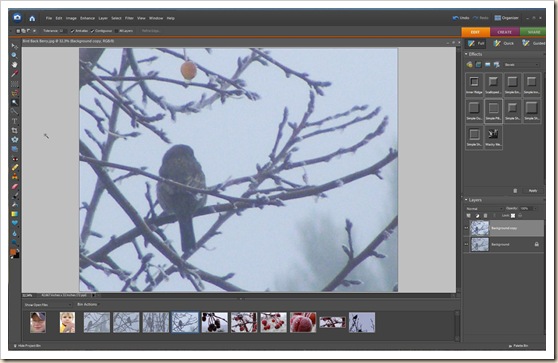The height and width of the screenshot is (363, 558).
Task: Click Apply in Effects panel
Action: [x=533, y=191]
